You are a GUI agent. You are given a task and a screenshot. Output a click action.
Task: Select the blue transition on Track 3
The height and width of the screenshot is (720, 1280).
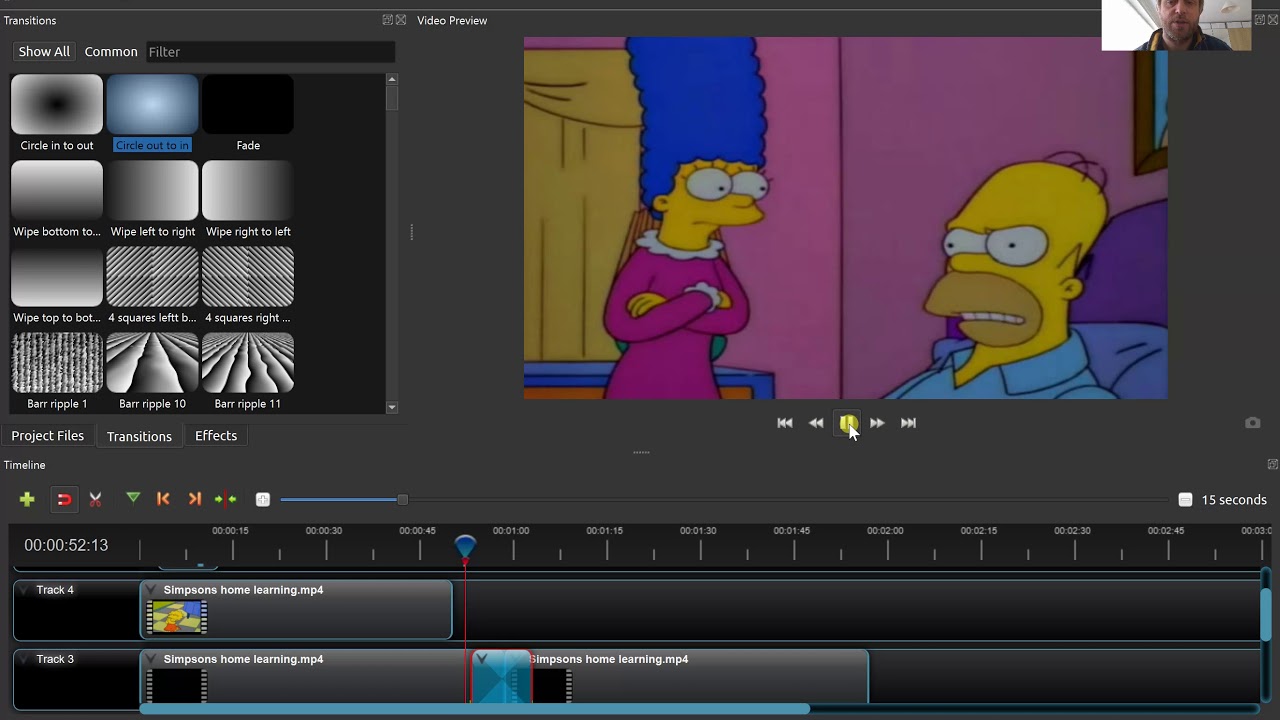[501, 678]
